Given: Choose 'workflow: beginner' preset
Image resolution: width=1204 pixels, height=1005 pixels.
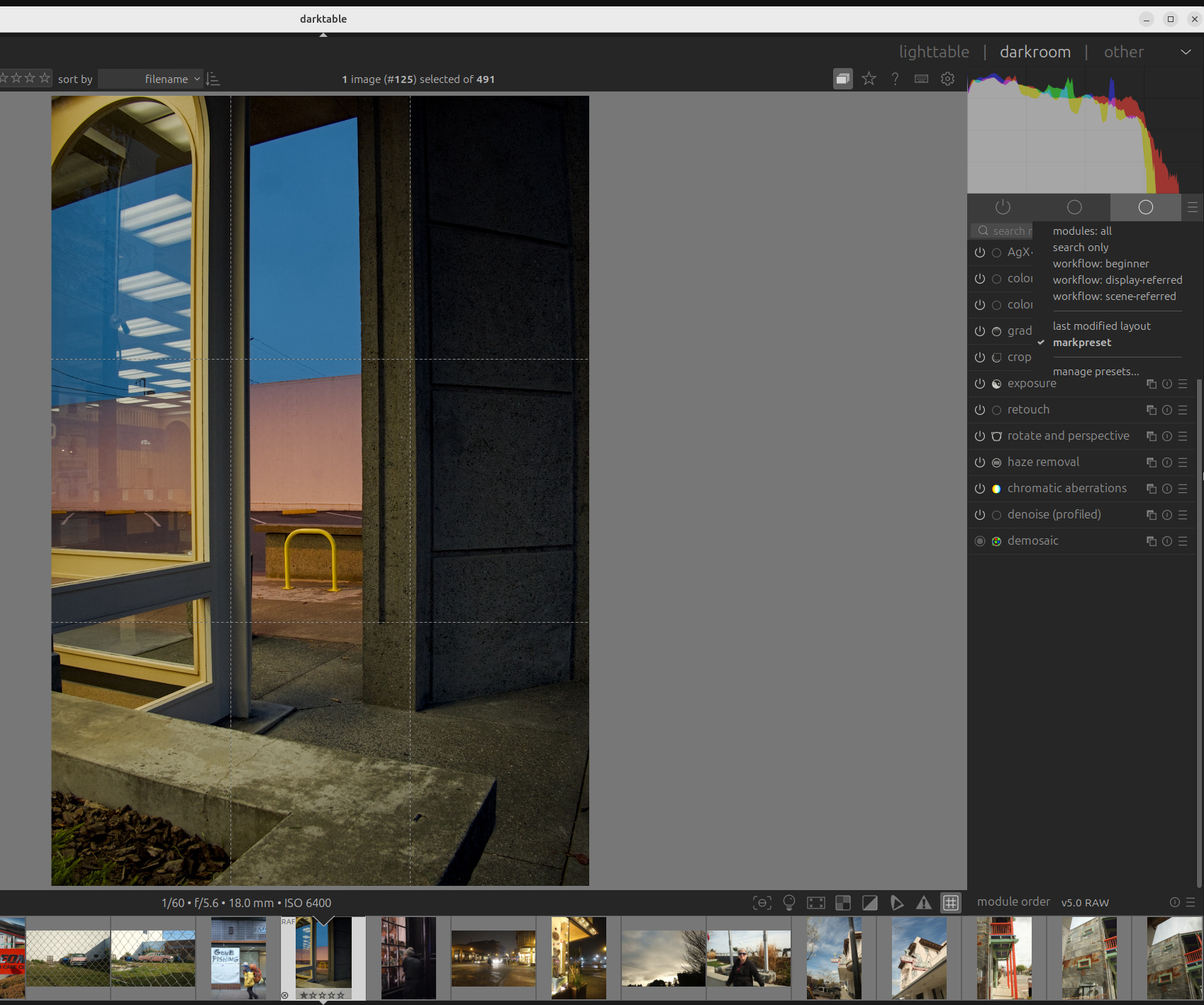Looking at the screenshot, I should (1100, 264).
